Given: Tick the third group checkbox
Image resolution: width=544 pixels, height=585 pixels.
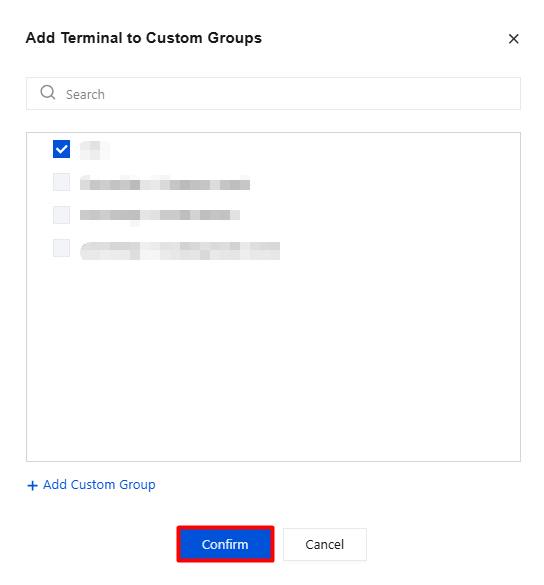Looking at the screenshot, I should coord(62,215).
